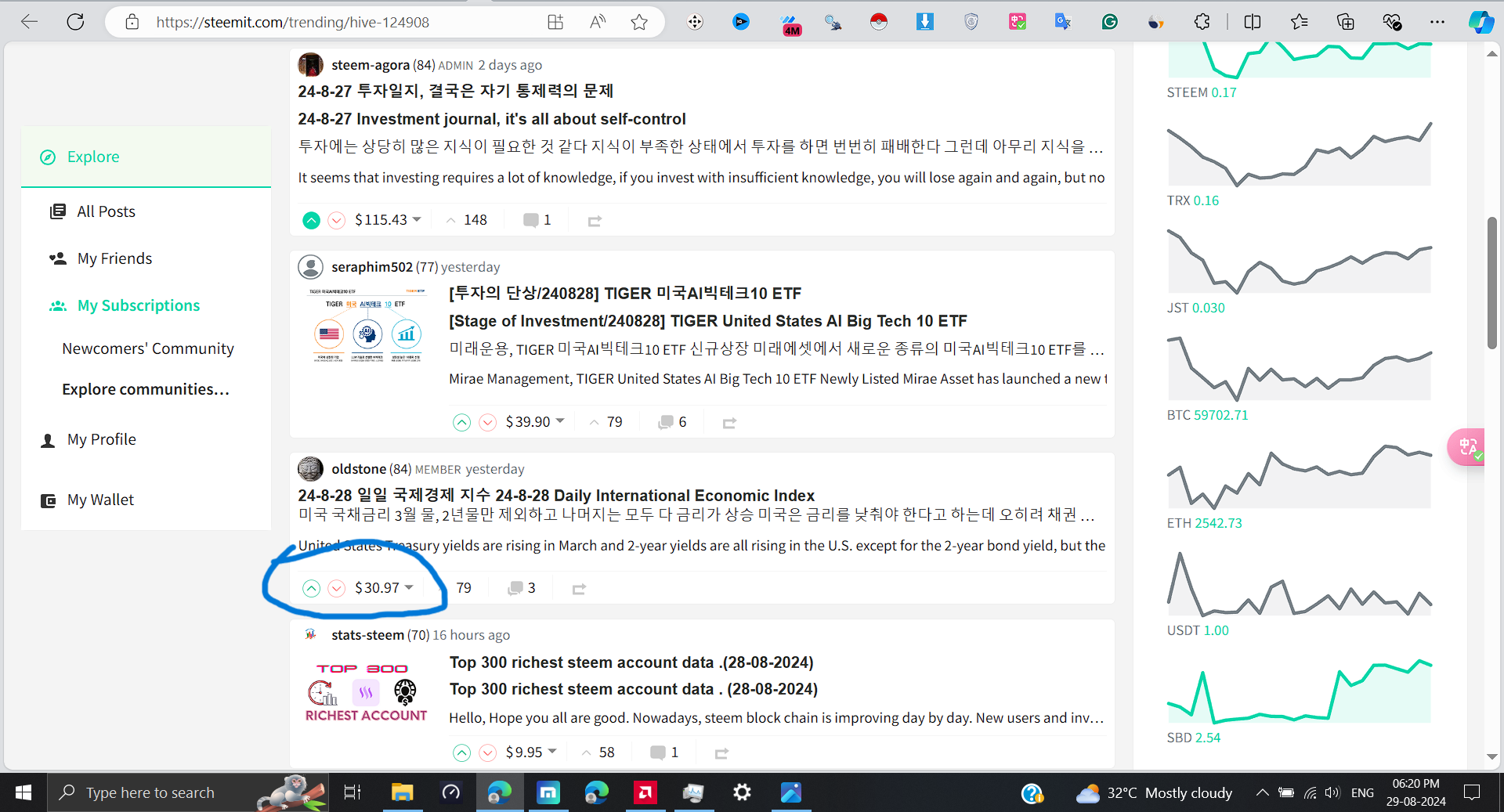
Task: Open Settings gear in the taskbar
Action: (742, 792)
